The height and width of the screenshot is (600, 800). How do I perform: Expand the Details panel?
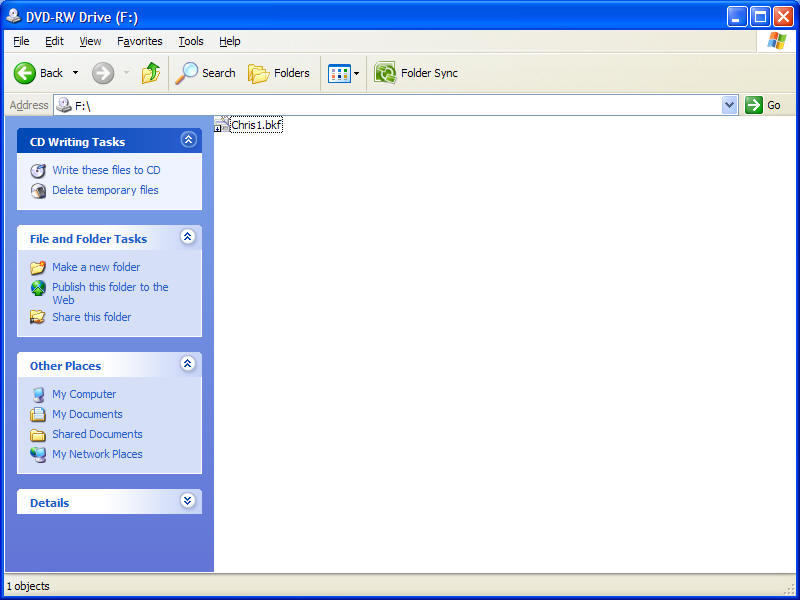[188, 502]
